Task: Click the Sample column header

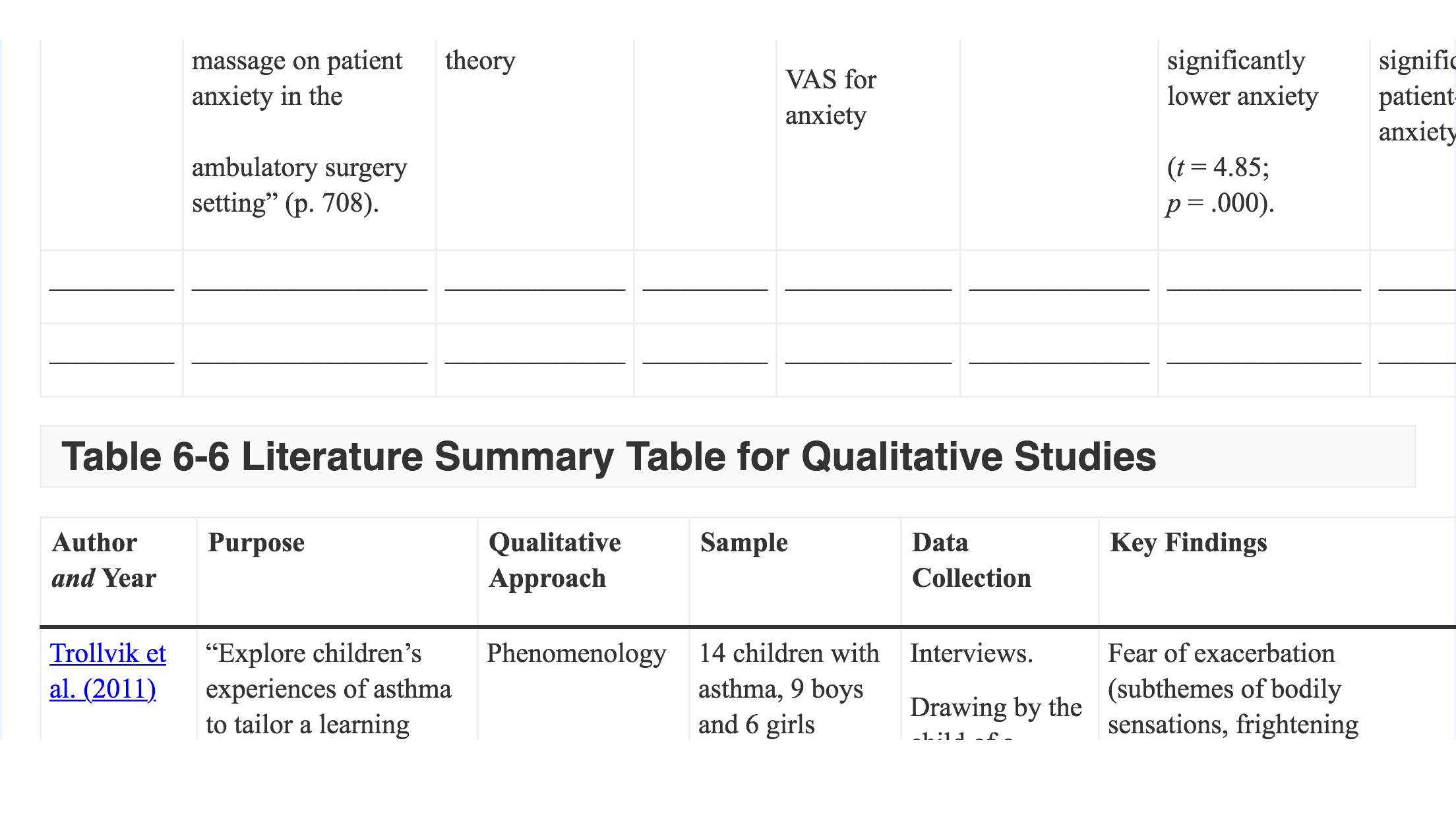Action: (x=744, y=543)
